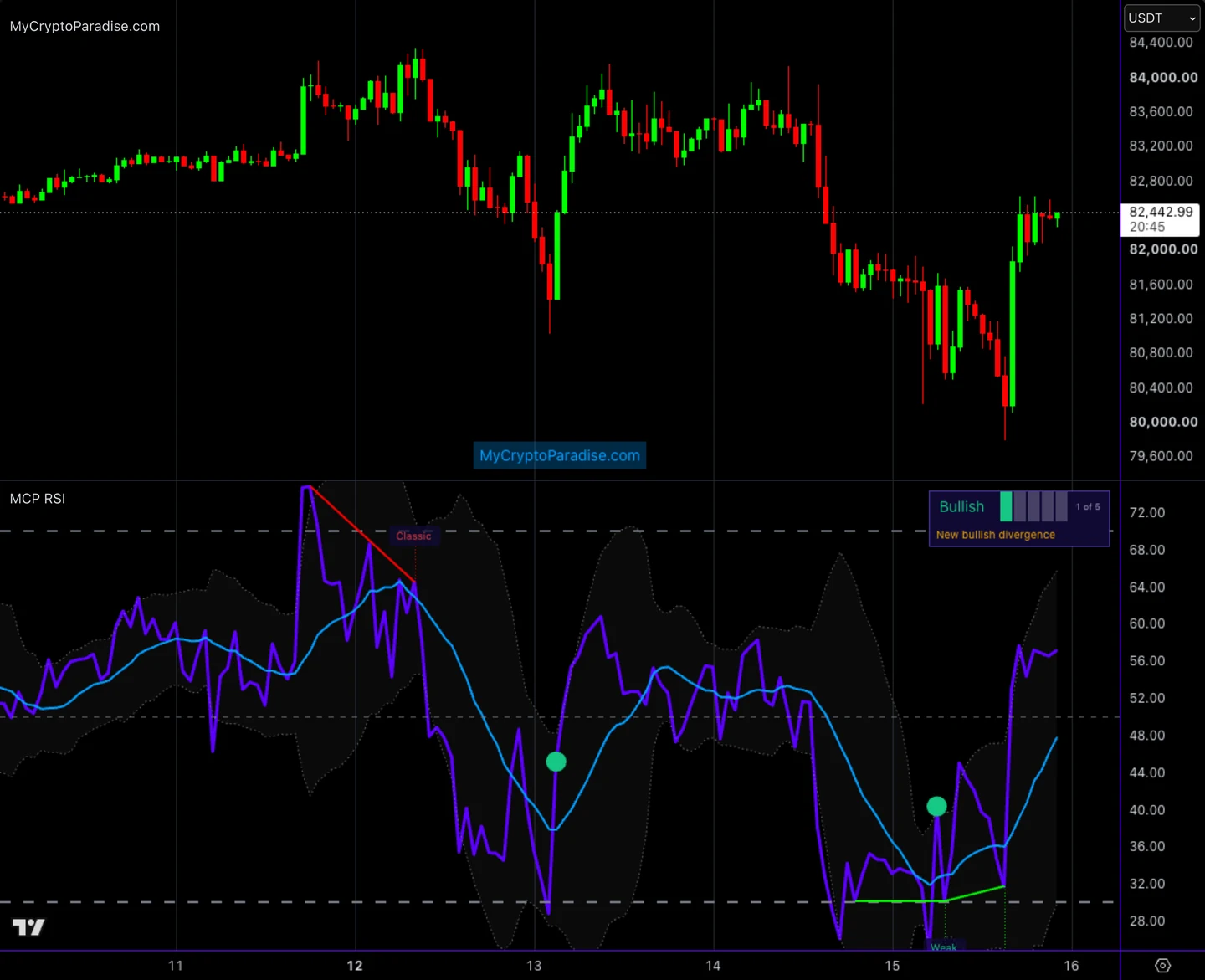Click the green signal dot near day 13

(556, 762)
